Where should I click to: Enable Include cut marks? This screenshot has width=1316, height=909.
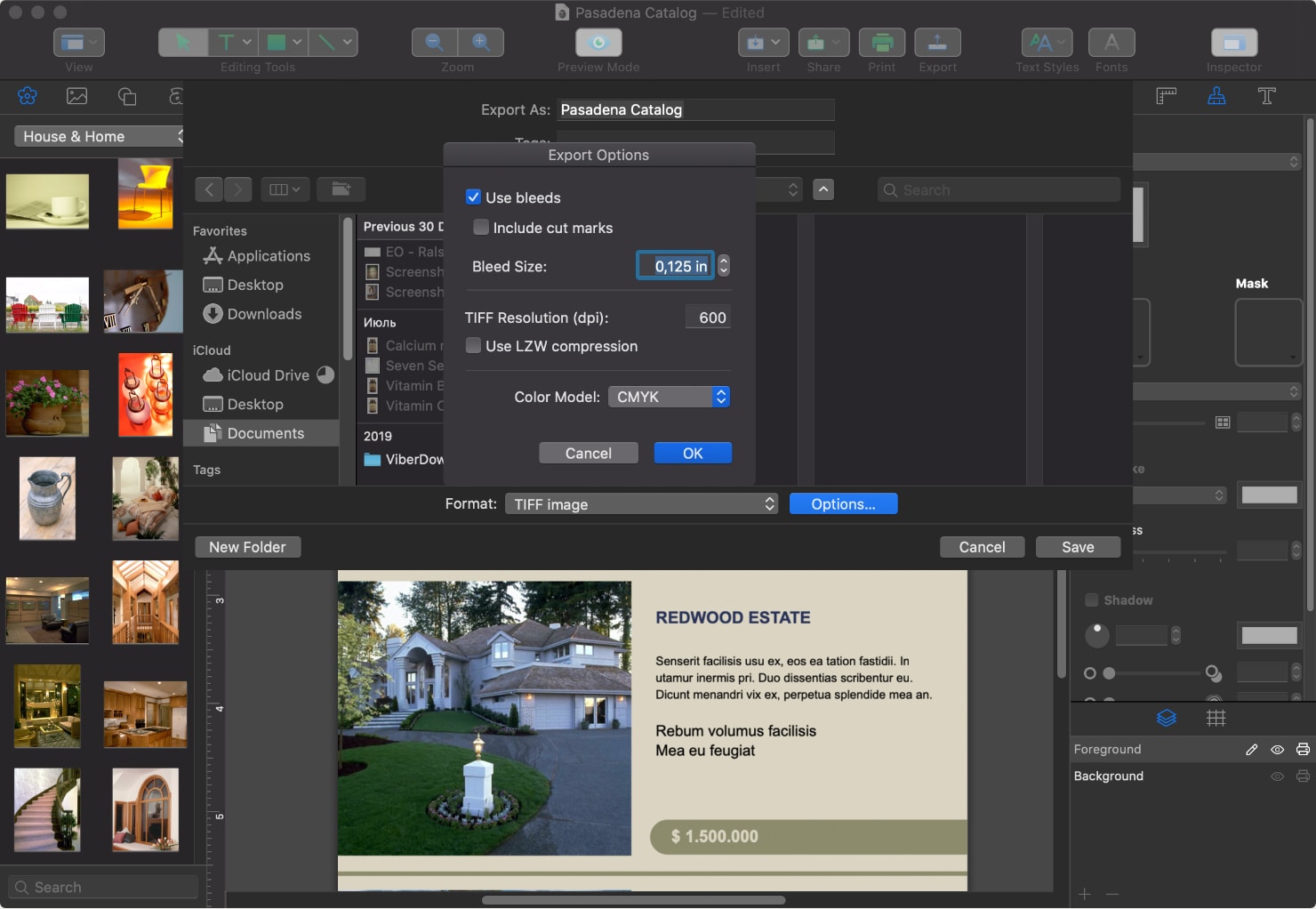tap(481, 227)
